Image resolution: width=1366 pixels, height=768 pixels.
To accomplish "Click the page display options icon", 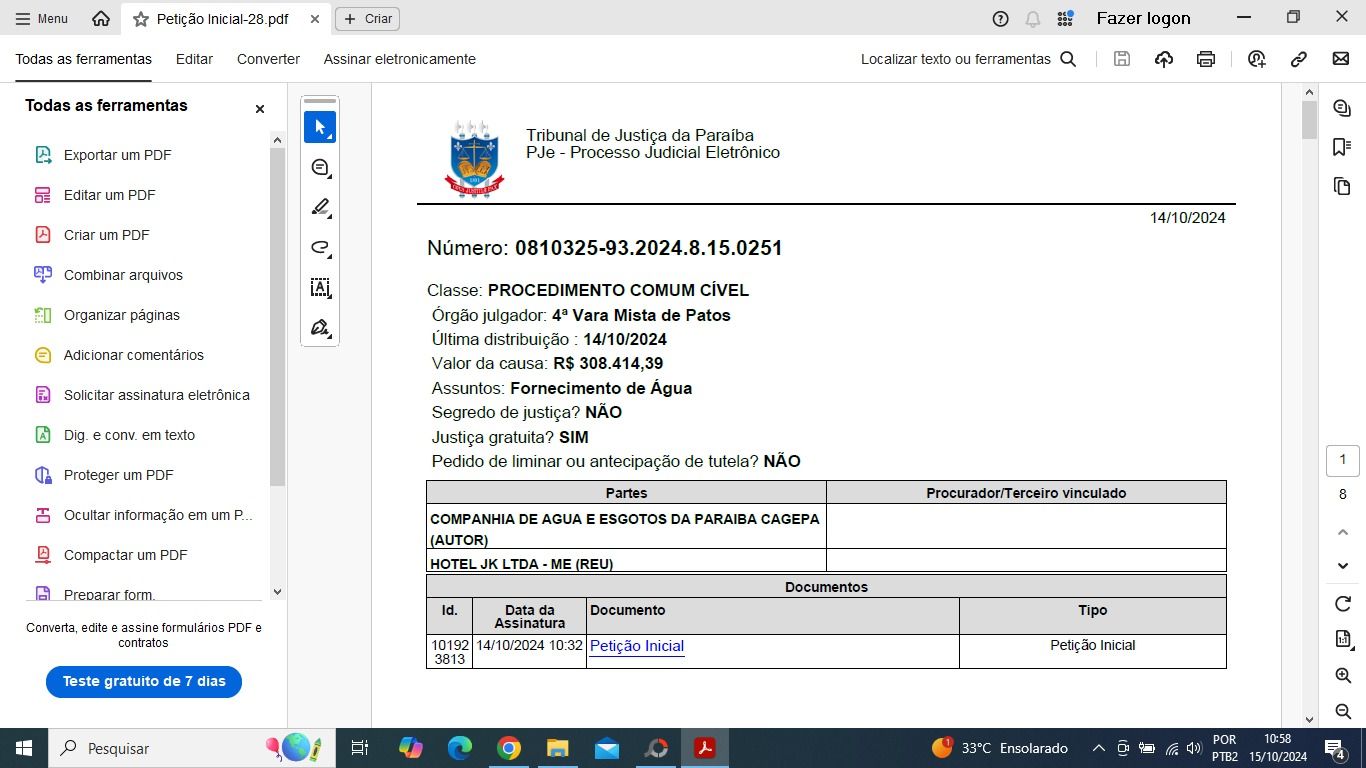I will 1343,639.
